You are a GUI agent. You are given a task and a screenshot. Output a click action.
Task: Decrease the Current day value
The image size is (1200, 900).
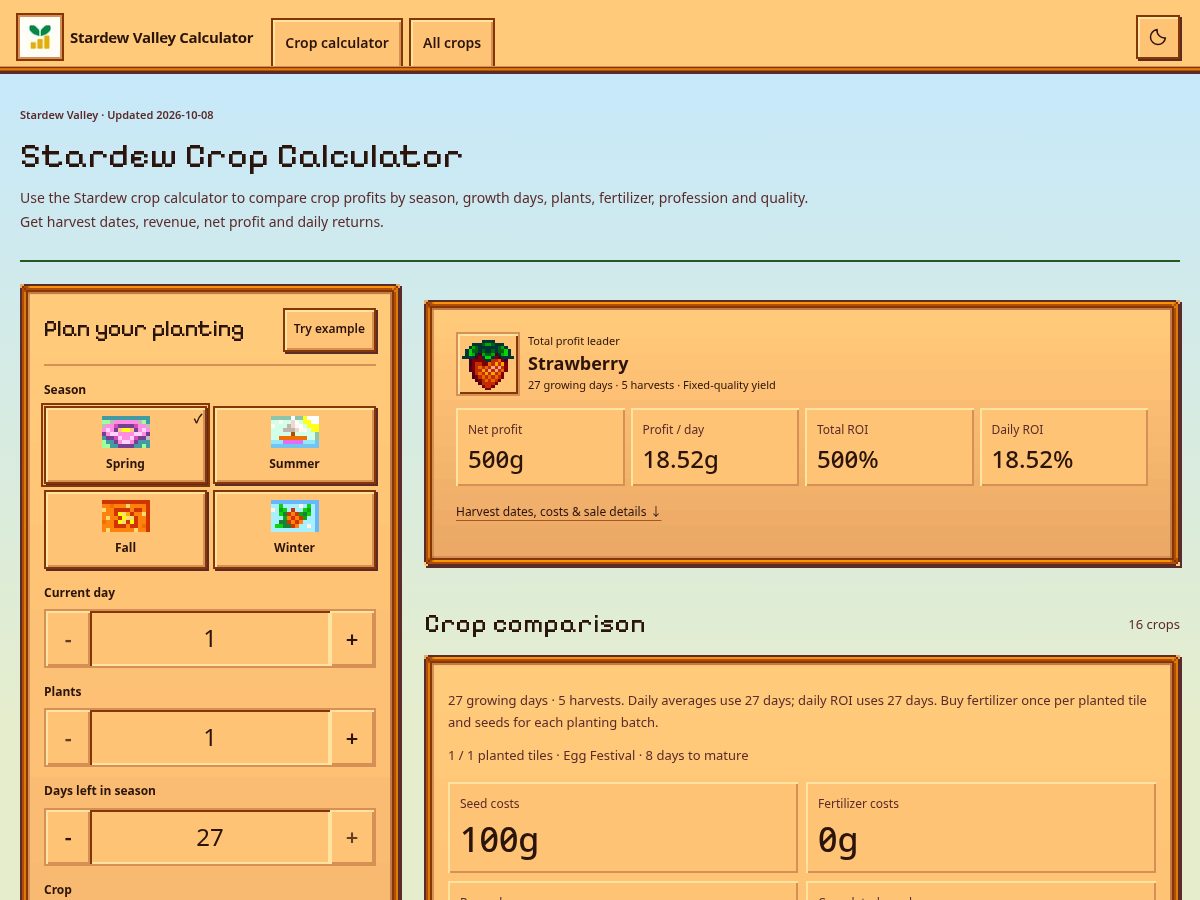[x=68, y=639]
